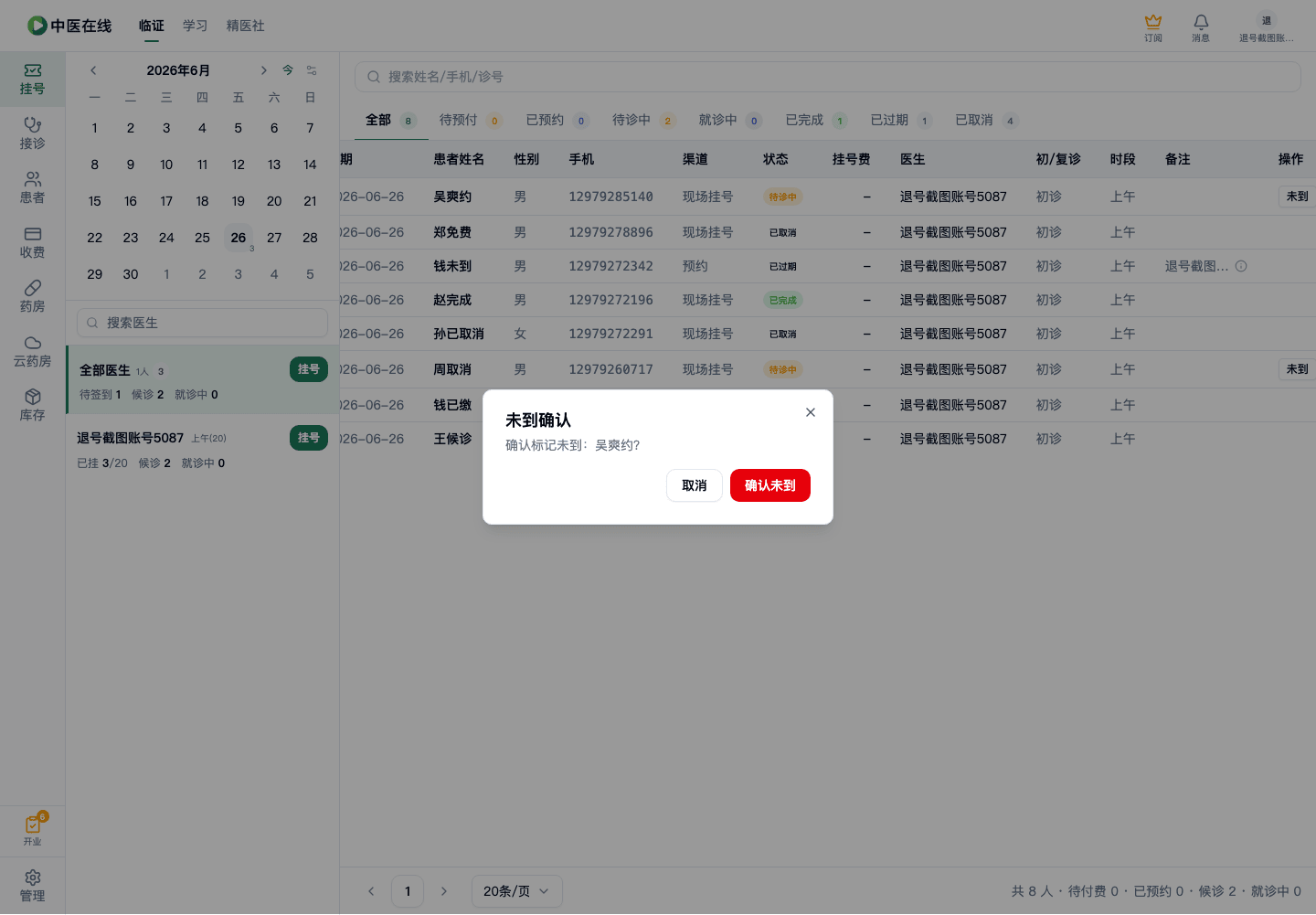Click the 搜索医生 search field

(x=202, y=323)
